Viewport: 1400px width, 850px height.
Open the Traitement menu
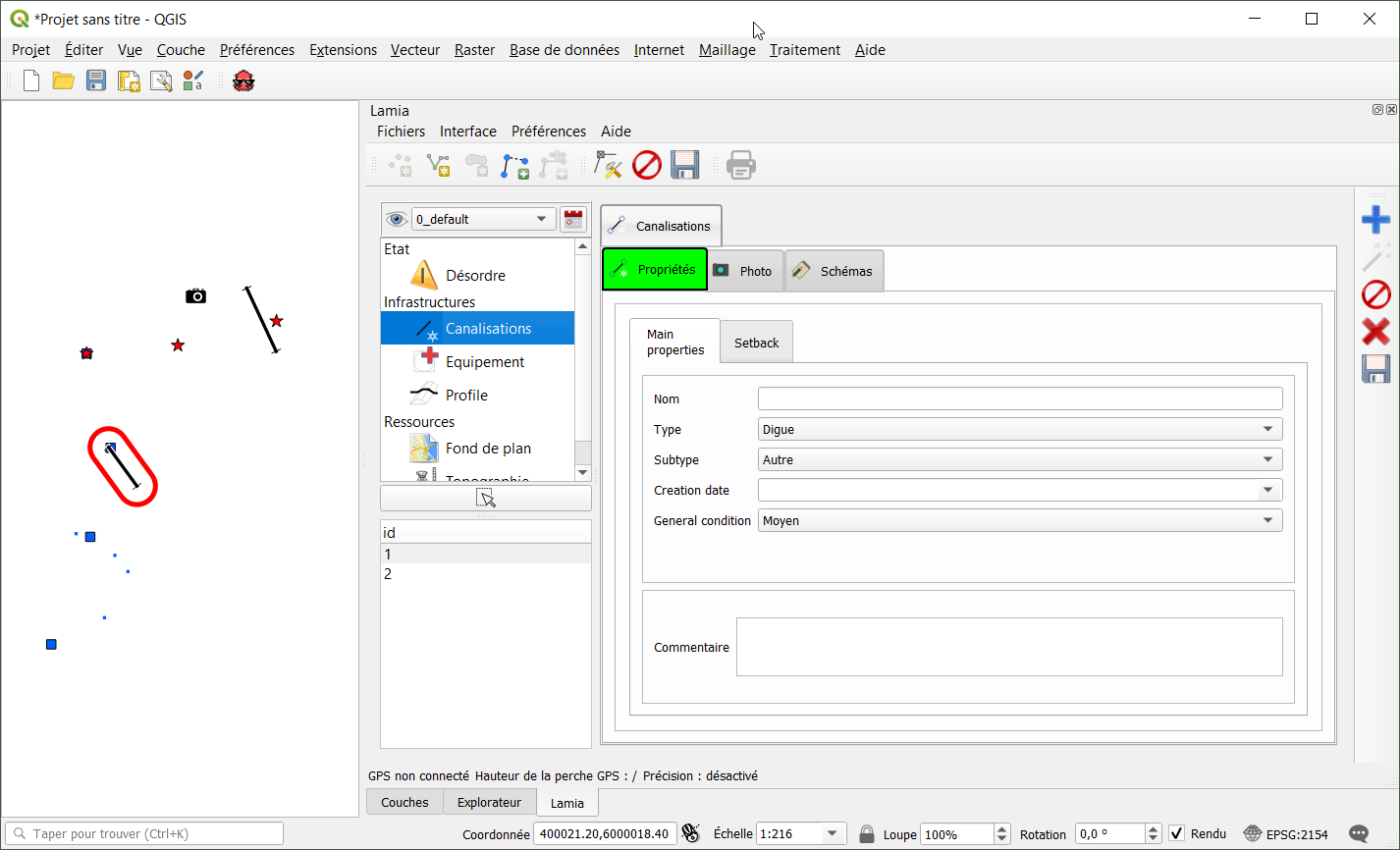click(805, 50)
